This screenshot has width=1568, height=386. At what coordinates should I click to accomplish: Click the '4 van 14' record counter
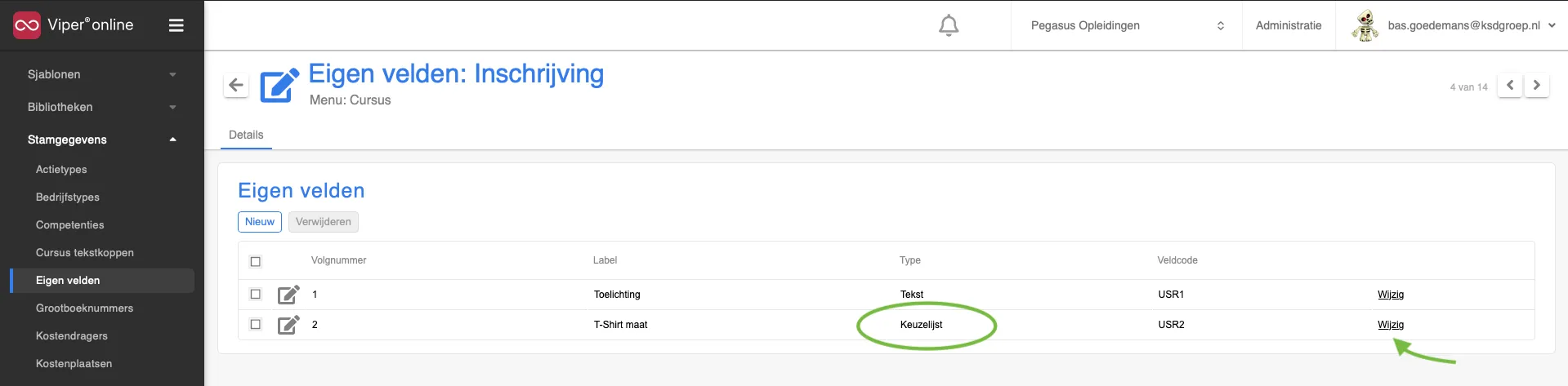pyautogui.click(x=1469, y=87)
